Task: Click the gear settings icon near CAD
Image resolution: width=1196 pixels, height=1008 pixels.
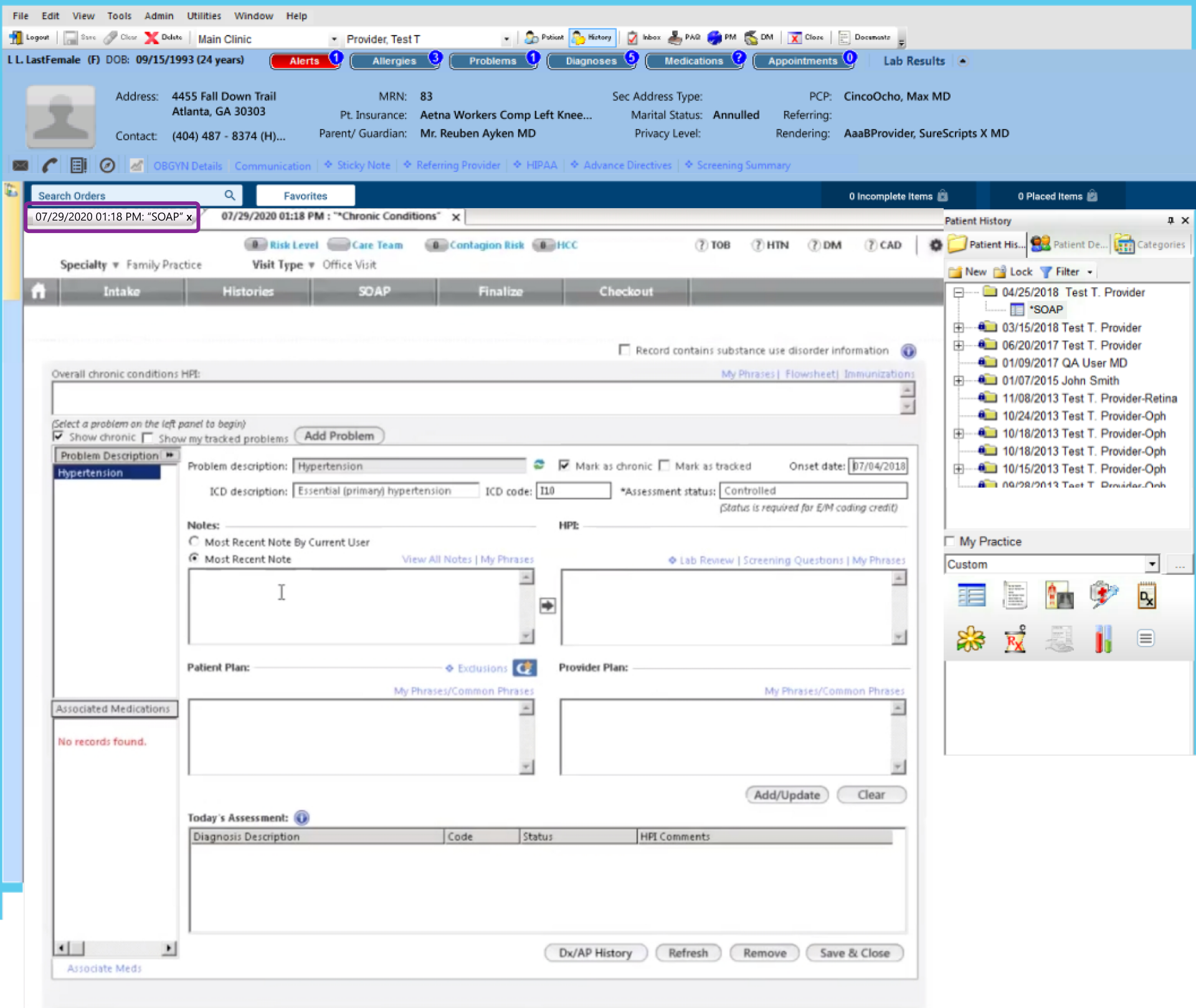Action: [x=935, y=245]
